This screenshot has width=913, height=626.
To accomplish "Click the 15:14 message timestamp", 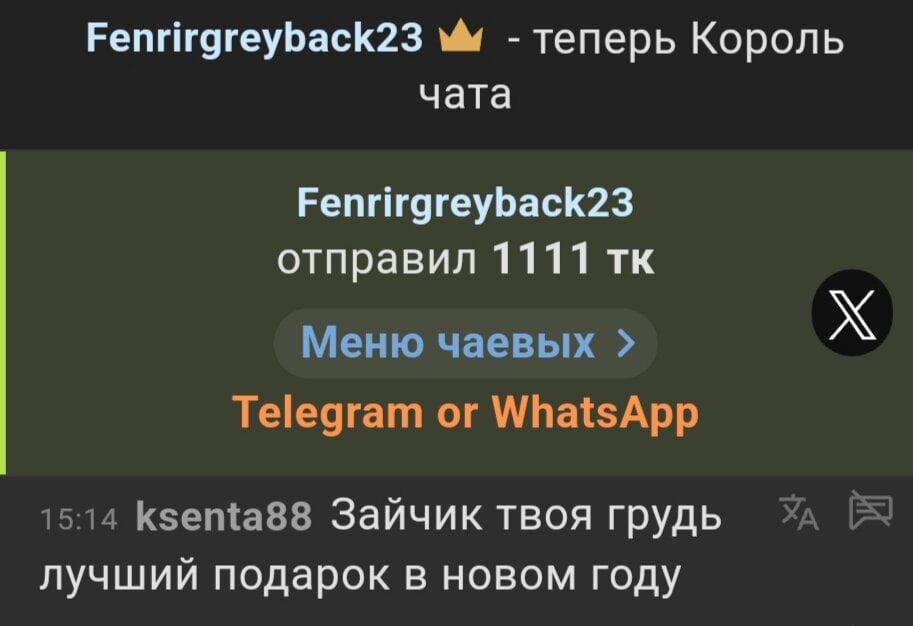I will (79, 519).
